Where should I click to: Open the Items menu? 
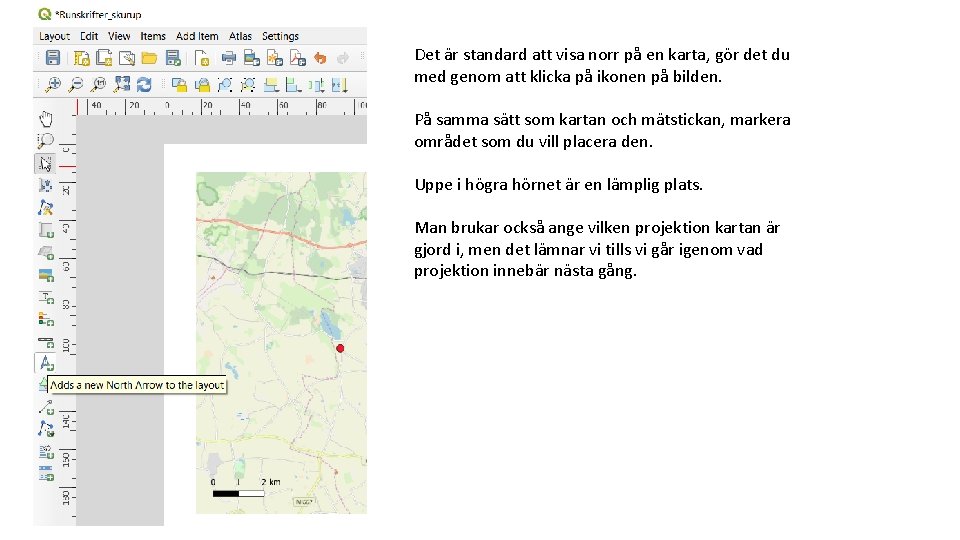pos(152,36)
